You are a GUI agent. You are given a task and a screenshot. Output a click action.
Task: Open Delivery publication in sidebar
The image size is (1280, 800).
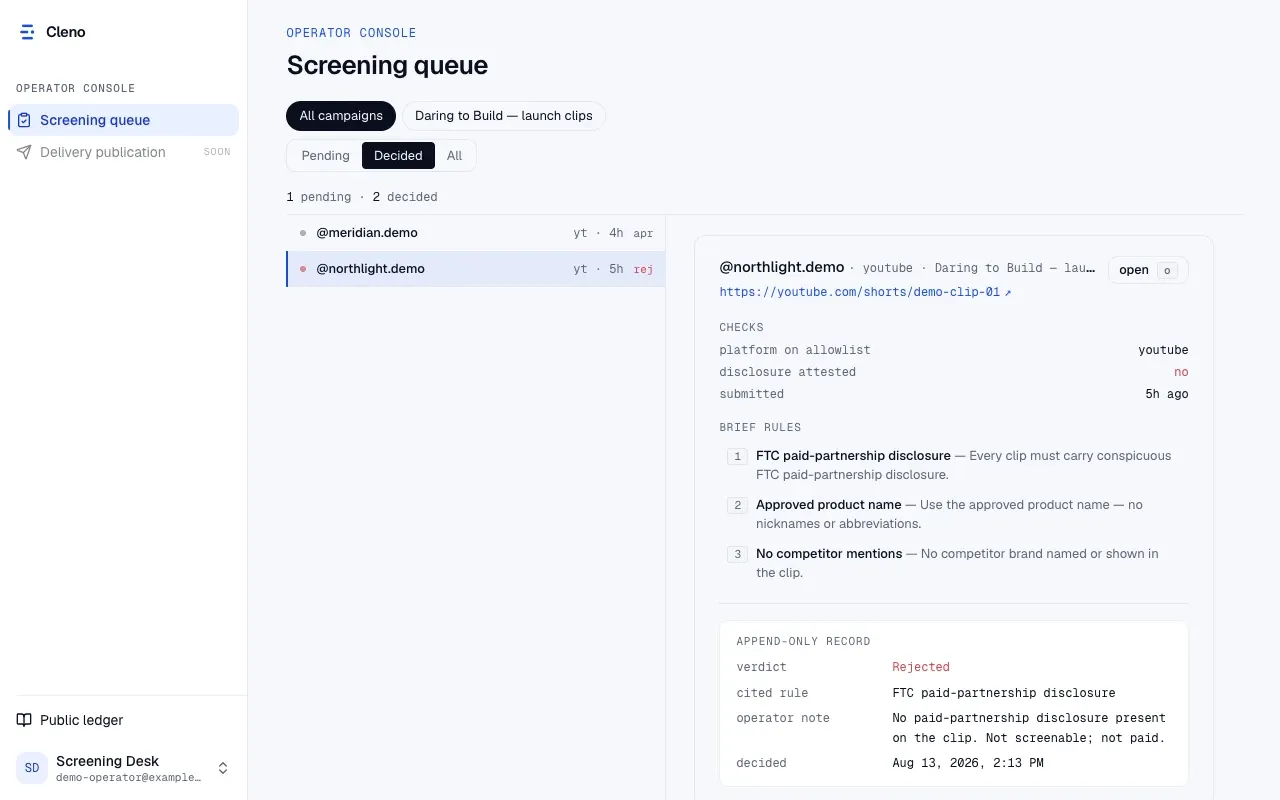coord(123,152)
